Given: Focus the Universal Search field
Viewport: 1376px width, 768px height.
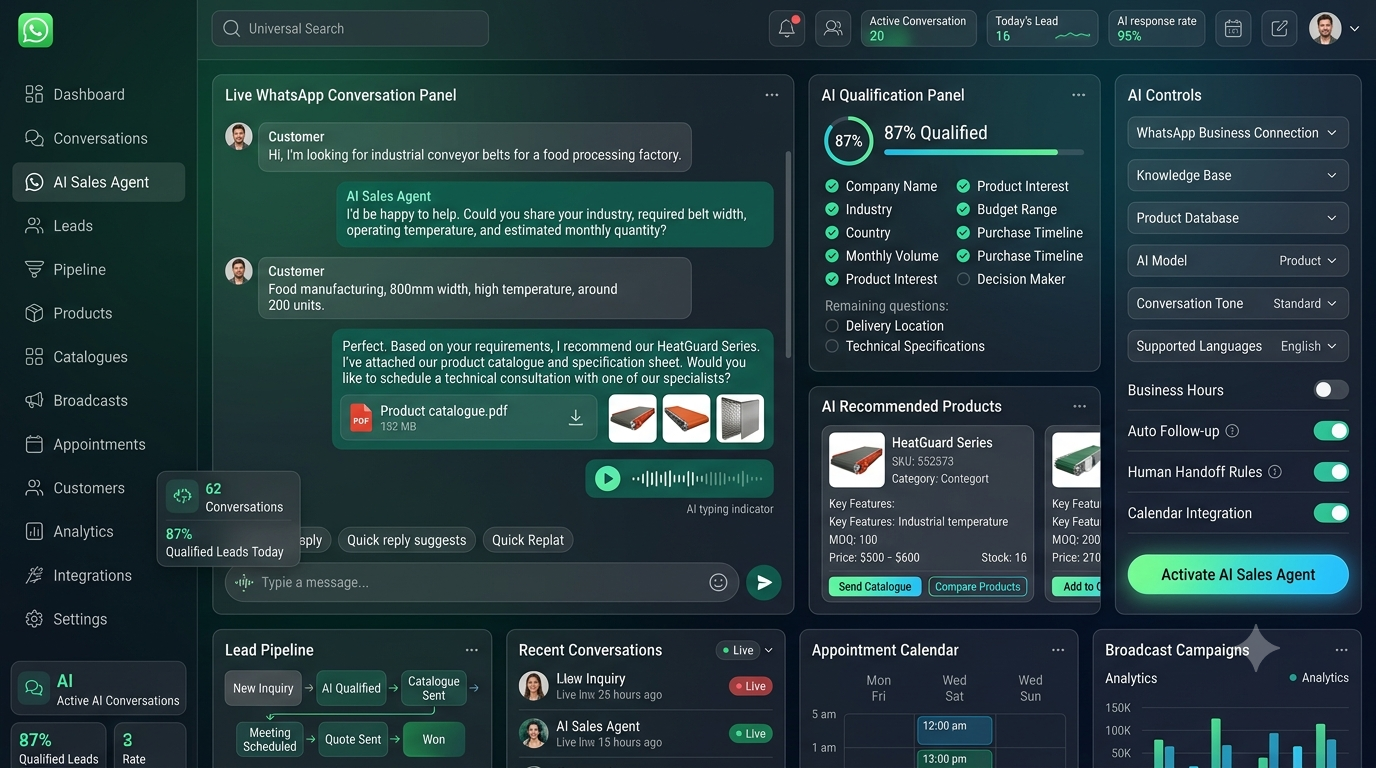Looking at the screenshot, I should coord(350,28).
